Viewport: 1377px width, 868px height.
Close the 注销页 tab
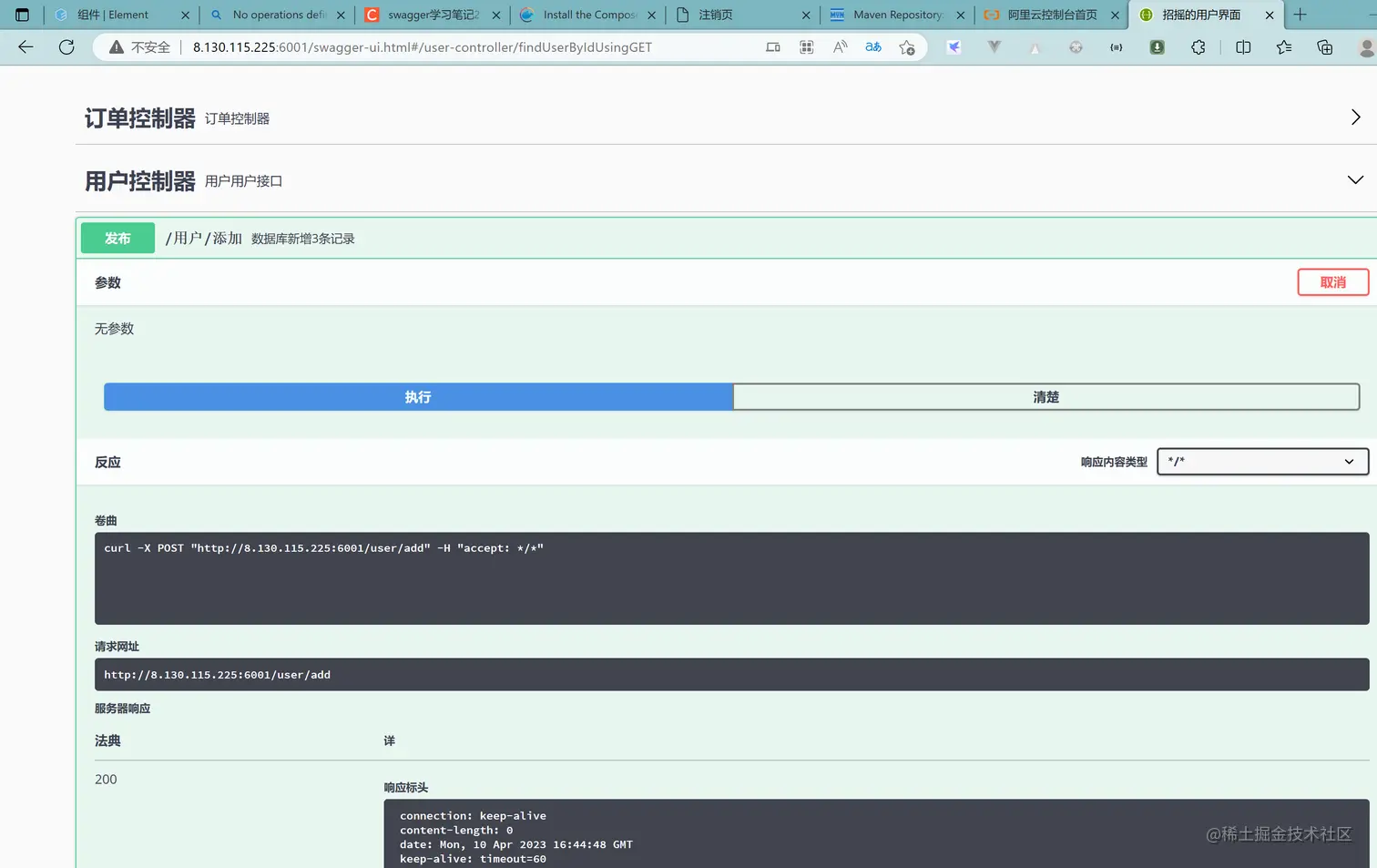(806, 15)
